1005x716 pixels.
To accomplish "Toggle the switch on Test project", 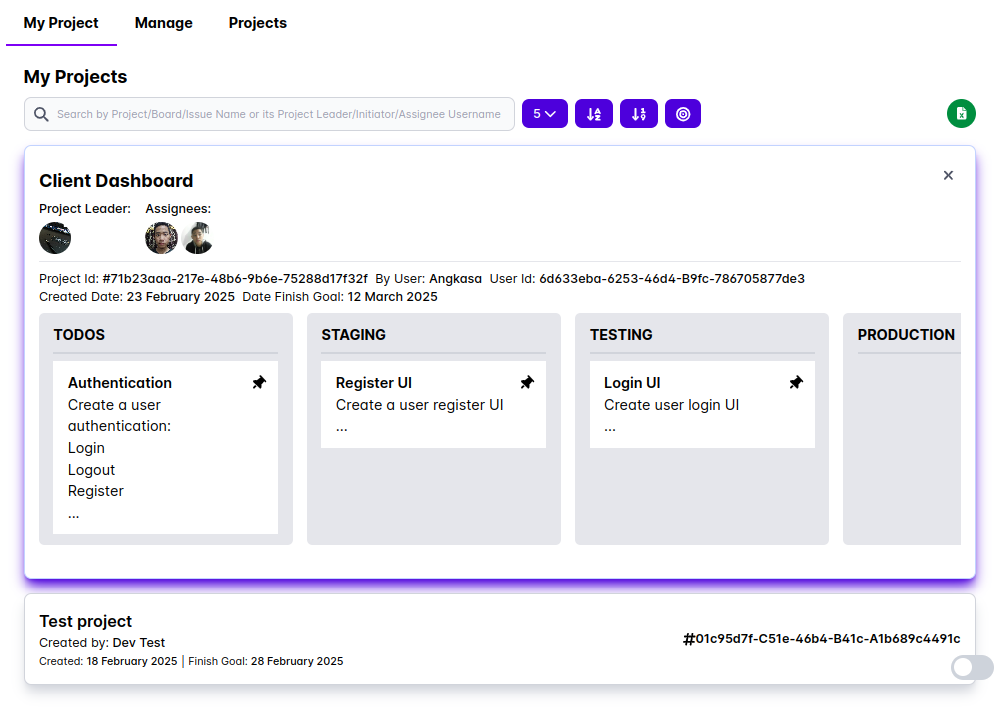I will coord(971,667).
